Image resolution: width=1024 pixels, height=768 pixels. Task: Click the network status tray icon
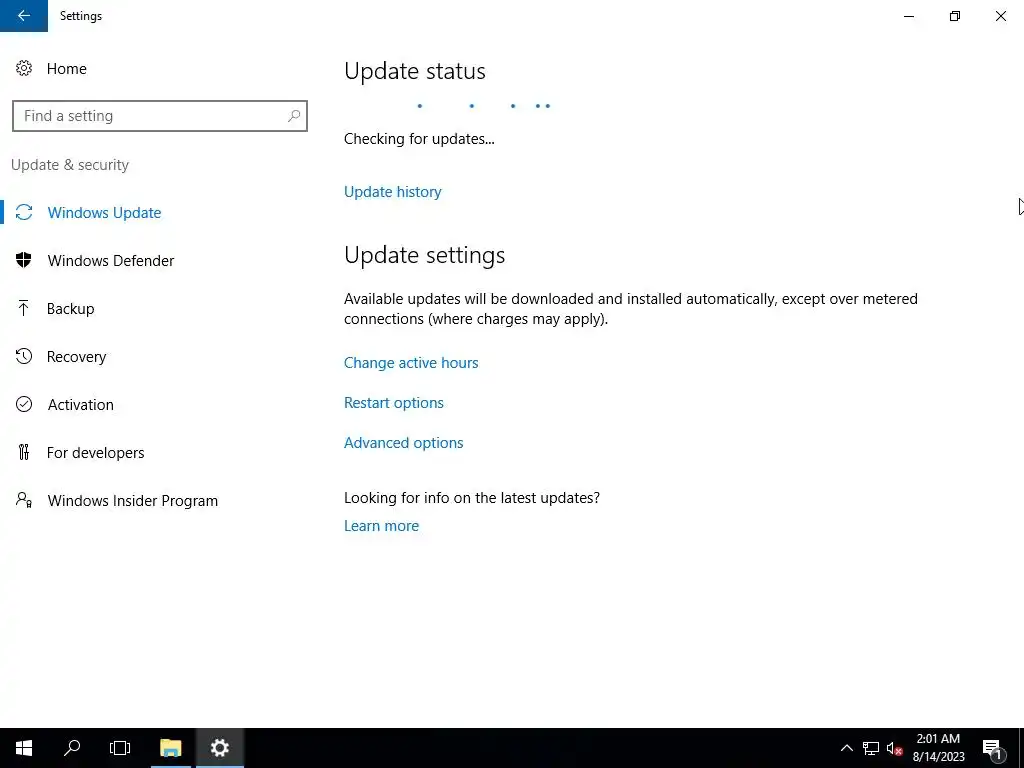pyautogui.click(x=871, y=748)
